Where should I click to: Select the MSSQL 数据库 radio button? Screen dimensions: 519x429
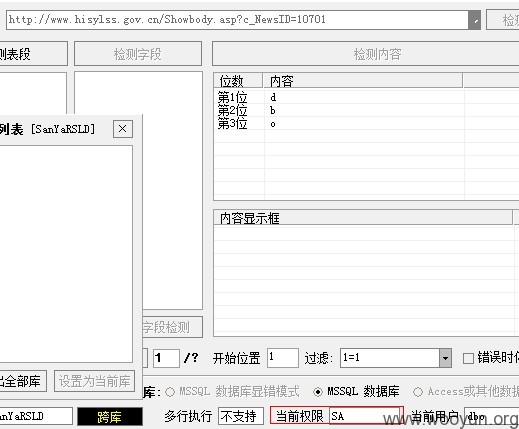pyautogui.click(x=318, y=392)
